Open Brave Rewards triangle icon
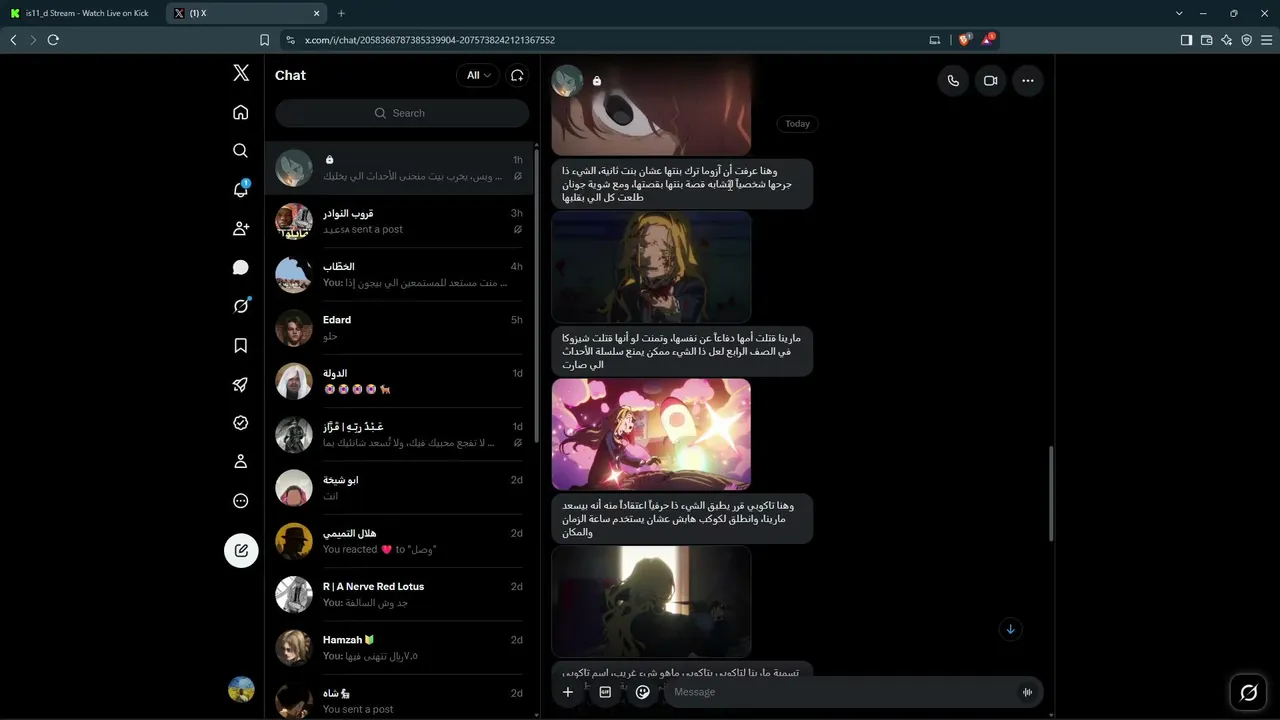The width and height of the screenshot is (1280, 720). point(988,40)
